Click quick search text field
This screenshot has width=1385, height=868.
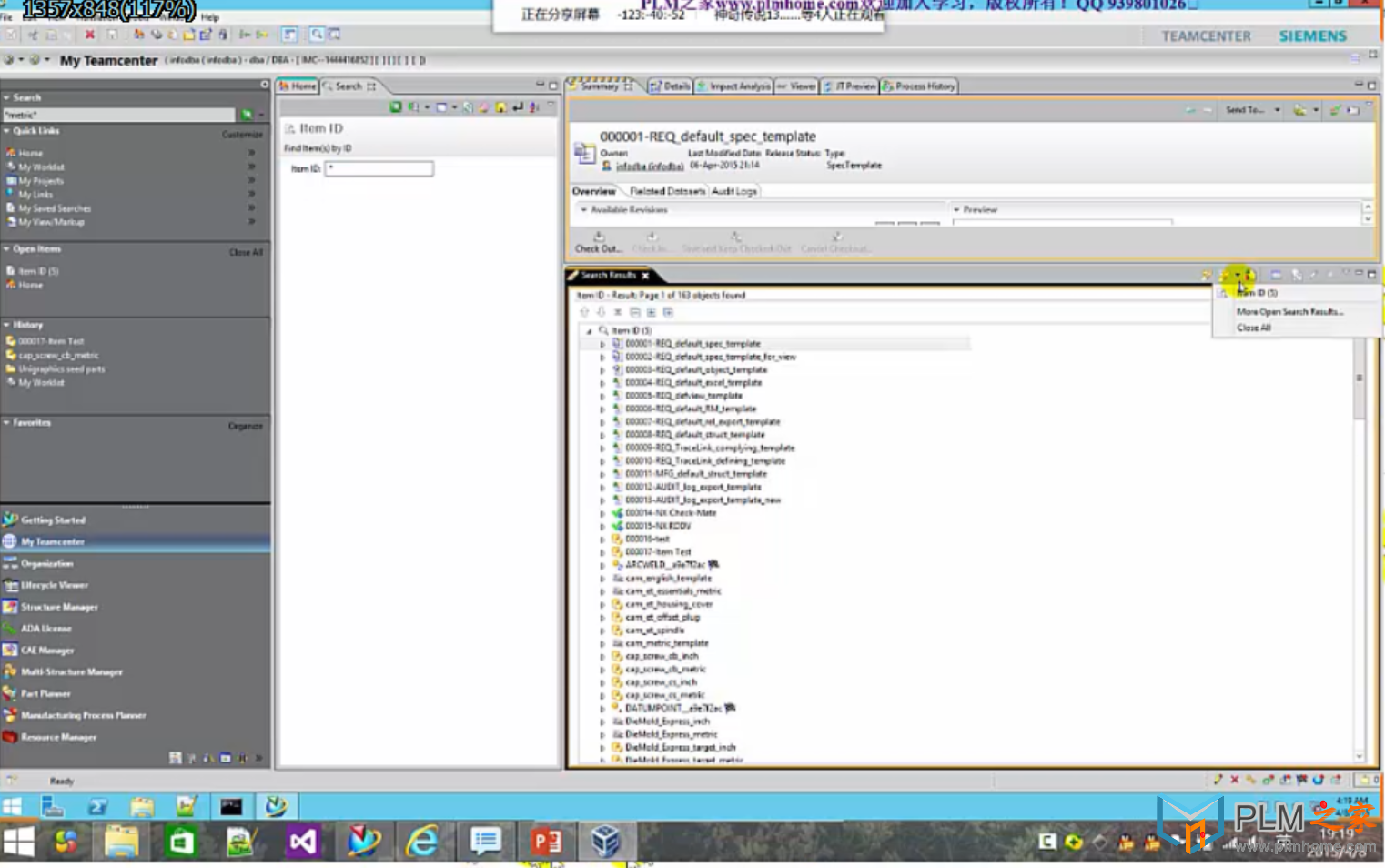point(118,116)
